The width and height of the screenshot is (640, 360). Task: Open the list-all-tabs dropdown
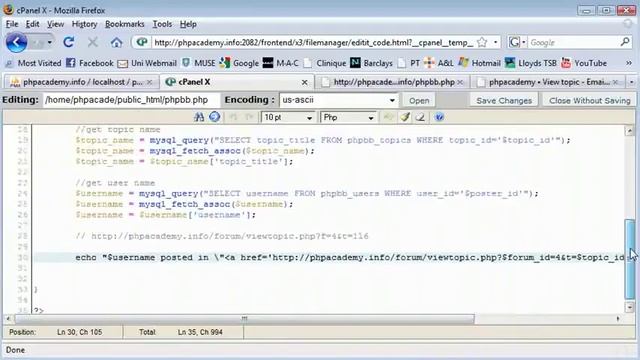tap(631, 82)
